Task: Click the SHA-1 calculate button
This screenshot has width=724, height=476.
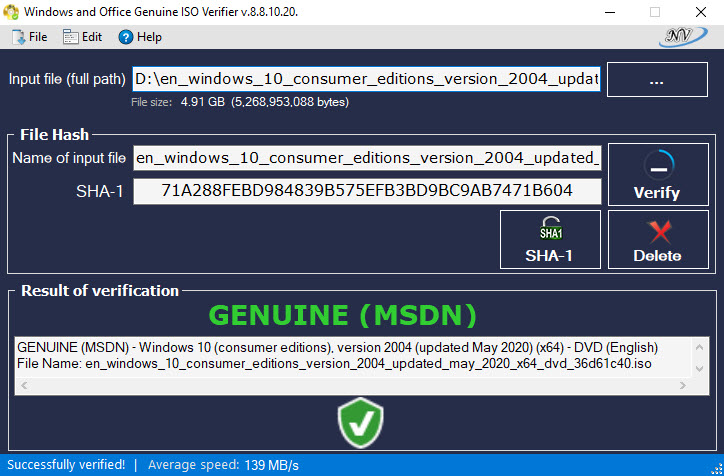Action: (x=550, y=239)
